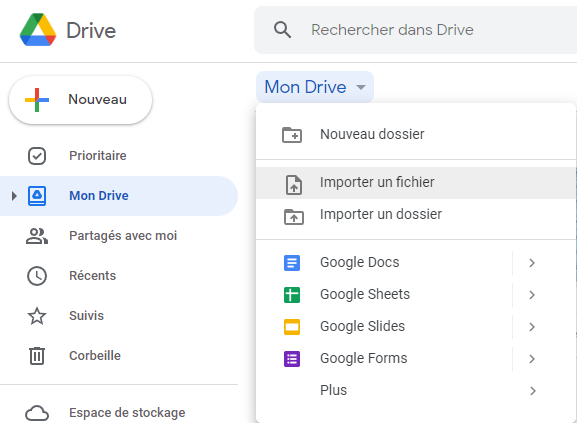Expand the Google Docs submenu chevron
This screenshot has width=577, height=423.
pyautogui.click(x=532, y=263)
